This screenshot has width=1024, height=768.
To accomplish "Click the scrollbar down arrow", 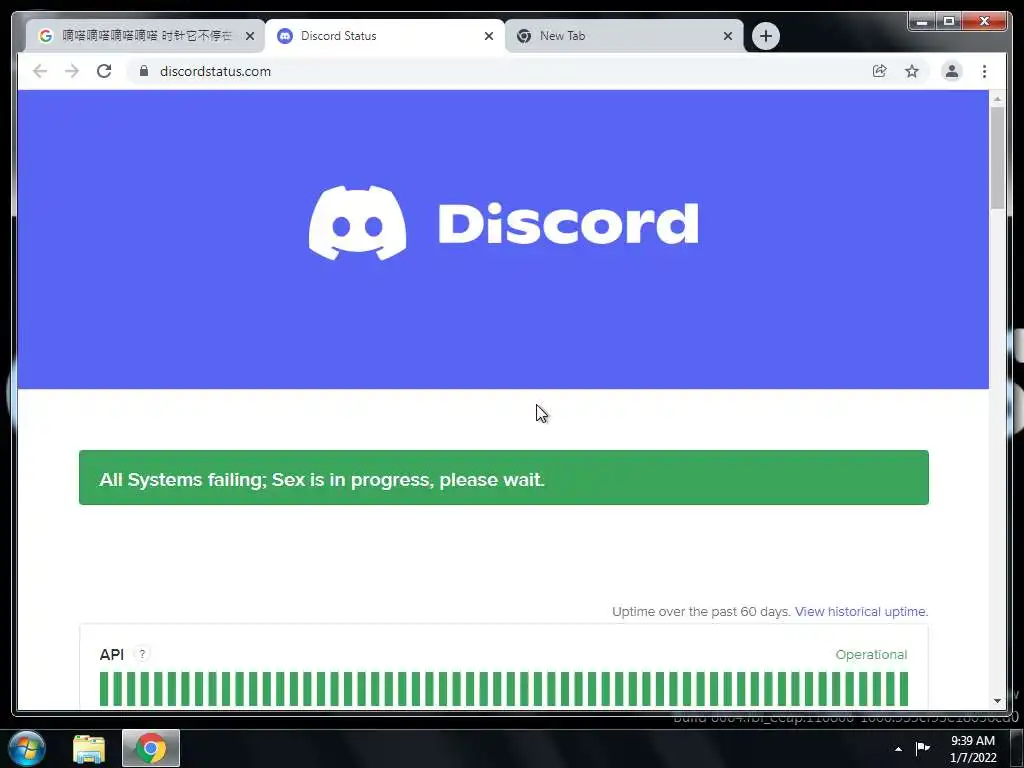I will pyautogui.click(x=997, y=701).
